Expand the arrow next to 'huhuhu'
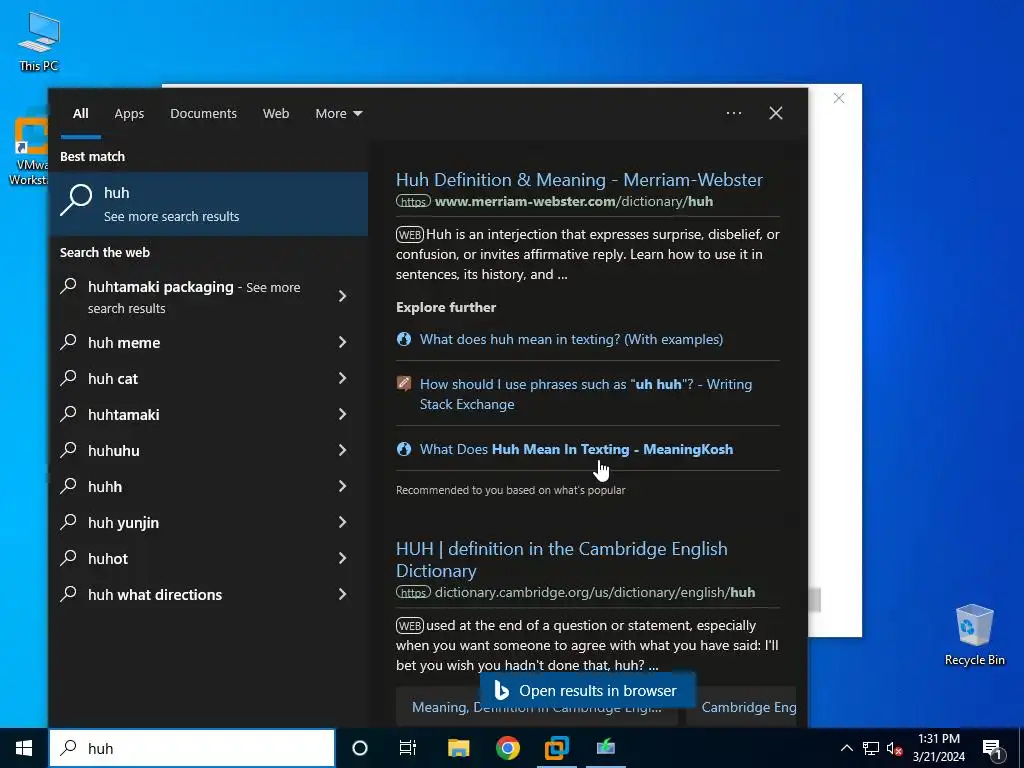 click(x=342, y=450)
